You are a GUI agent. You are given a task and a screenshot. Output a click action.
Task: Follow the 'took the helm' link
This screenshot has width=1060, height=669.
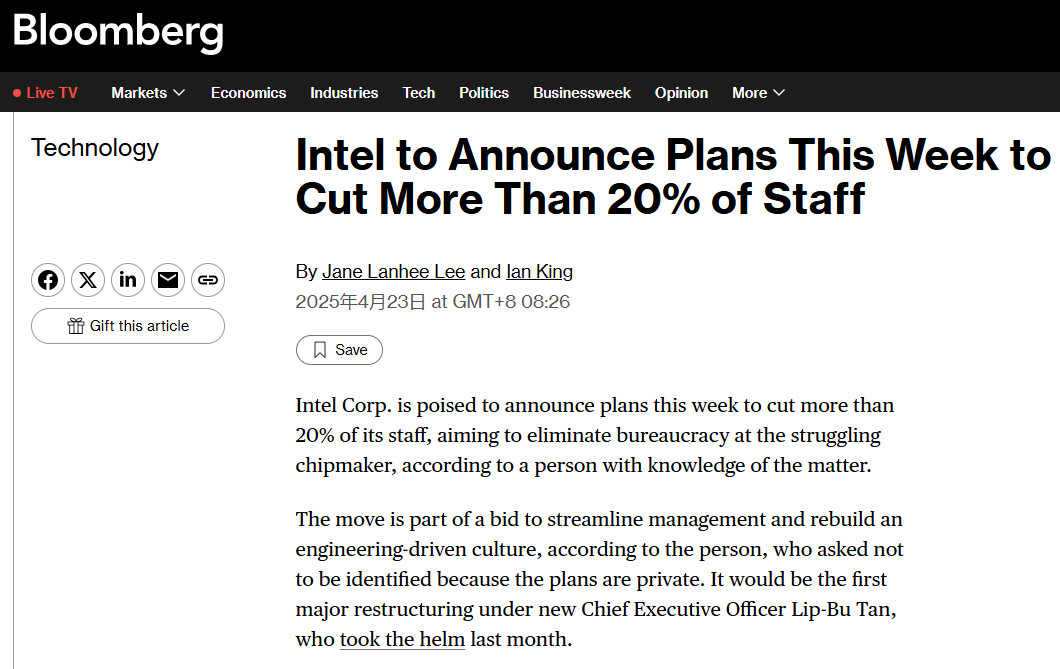[x=402, y=639]
